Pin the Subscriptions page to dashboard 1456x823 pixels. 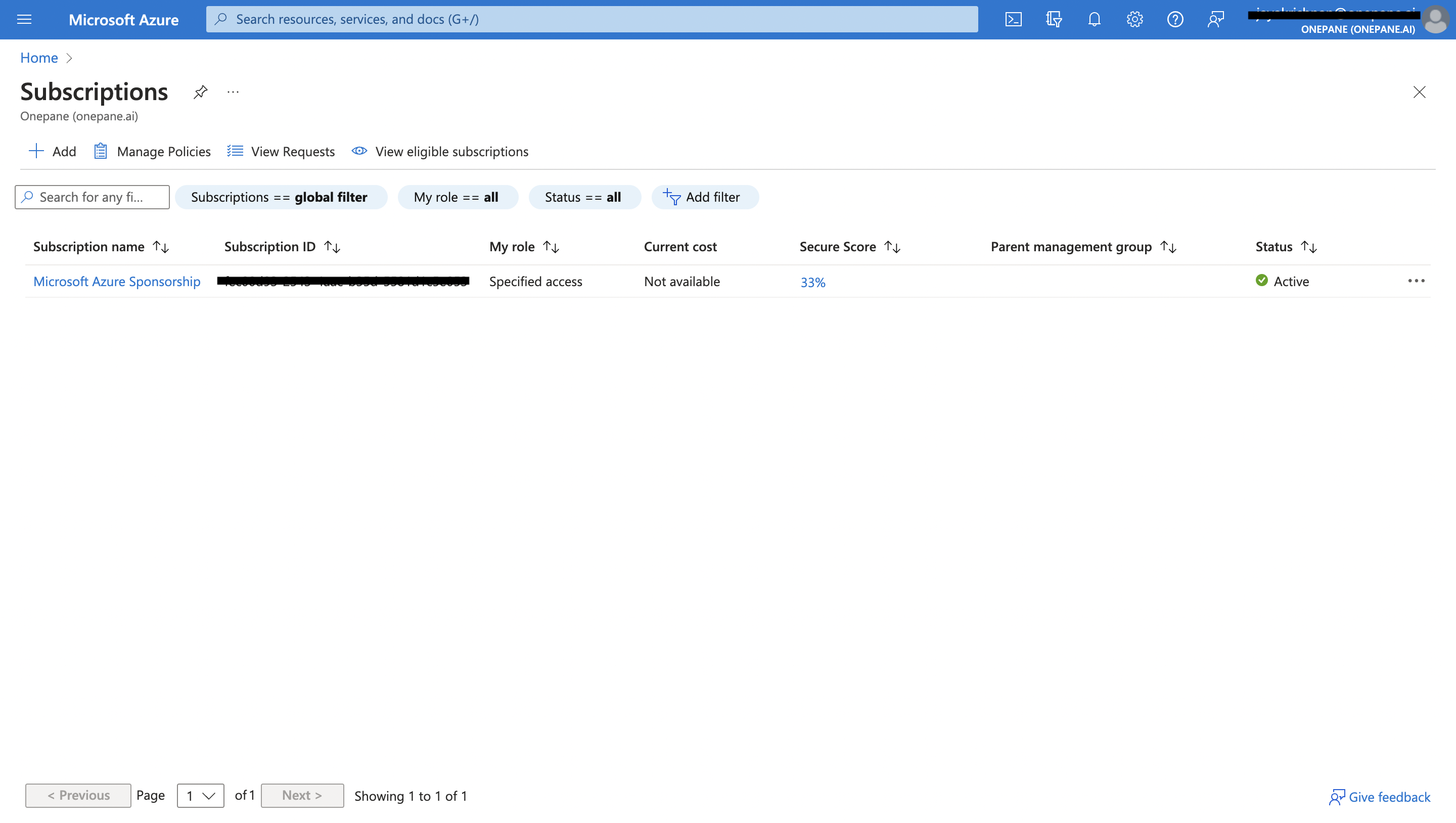(200, 92)
